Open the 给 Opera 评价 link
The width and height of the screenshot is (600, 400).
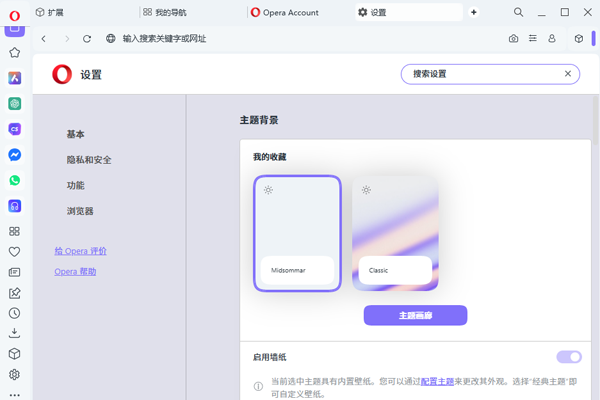80,251
